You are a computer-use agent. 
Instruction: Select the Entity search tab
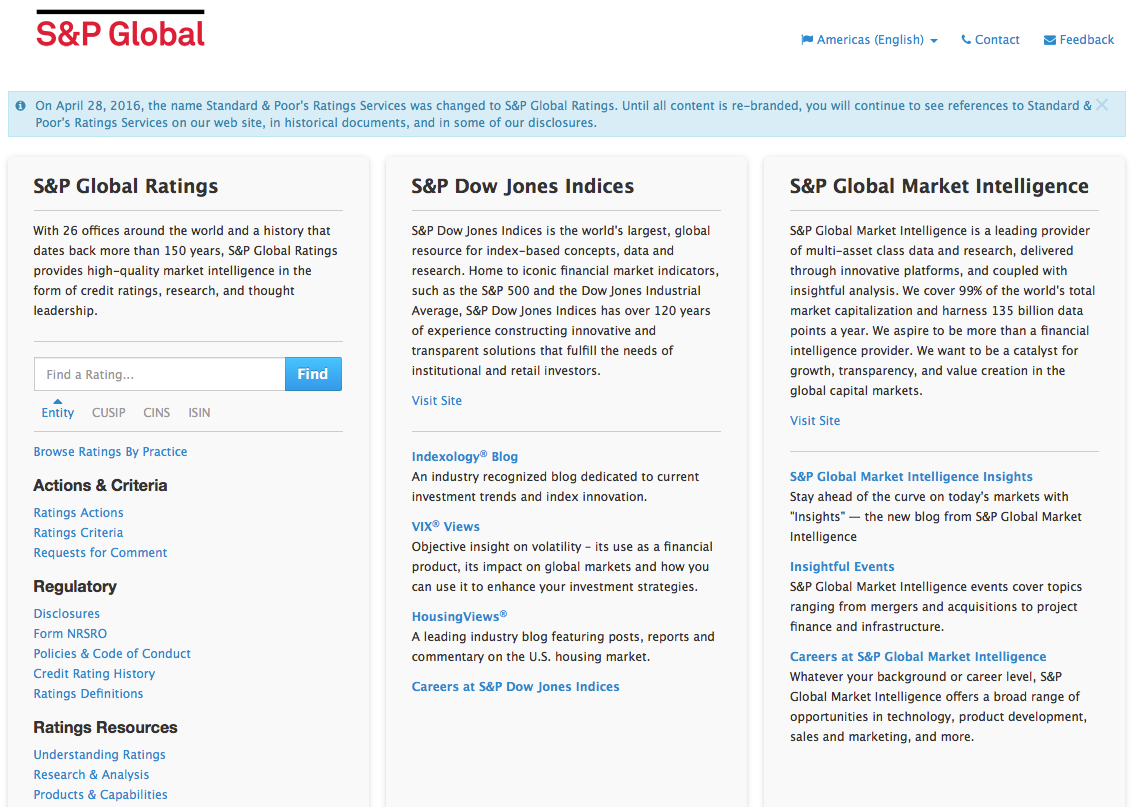tap(57, 412)
